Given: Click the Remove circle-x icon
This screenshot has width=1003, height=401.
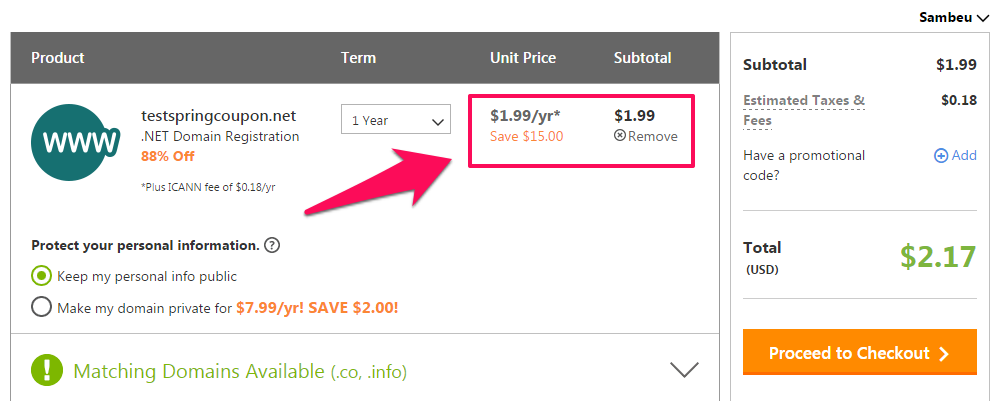Looking at the screenshot, I should click(619, 136).
